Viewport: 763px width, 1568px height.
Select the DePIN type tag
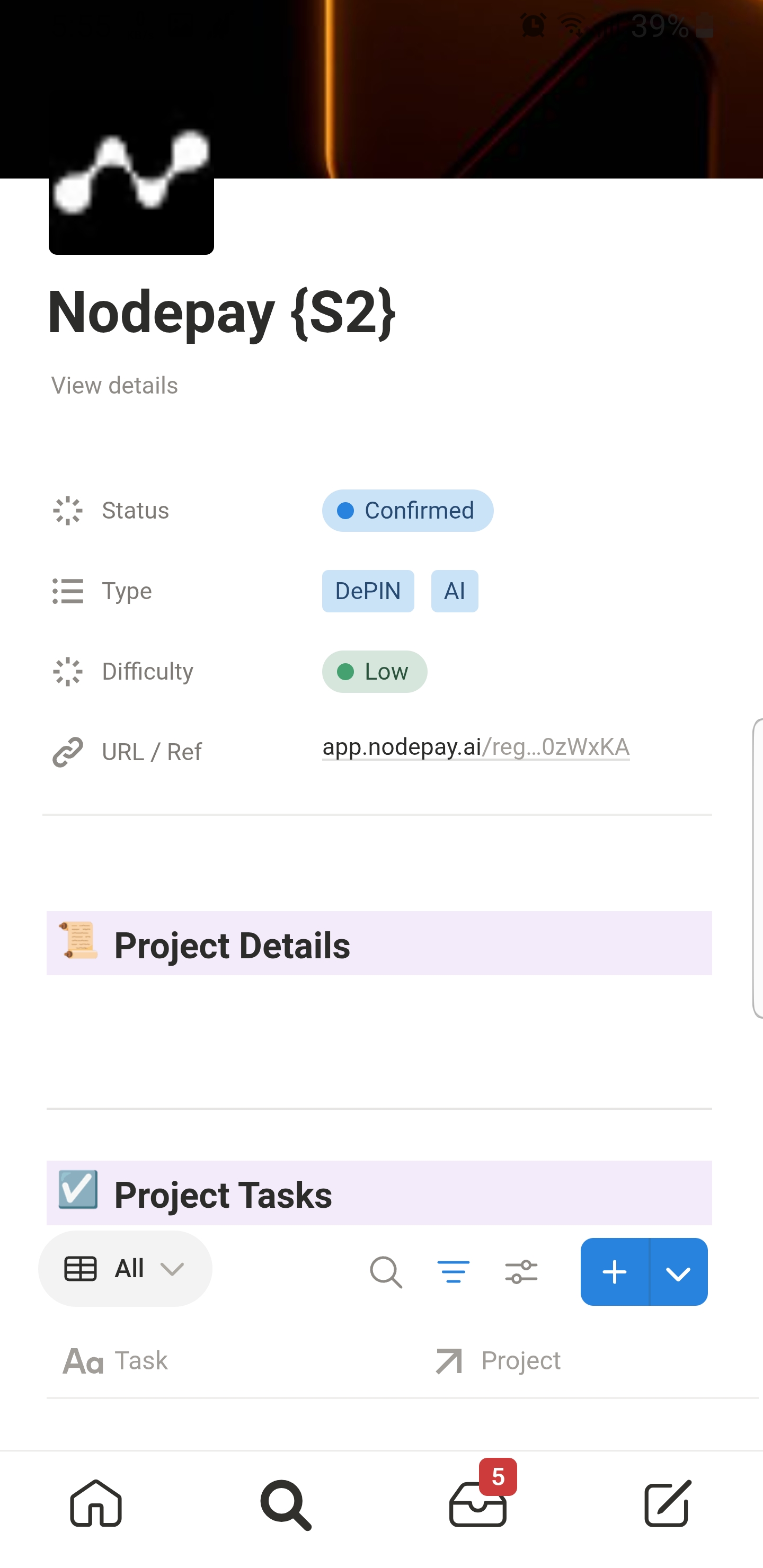click(368, 591)
